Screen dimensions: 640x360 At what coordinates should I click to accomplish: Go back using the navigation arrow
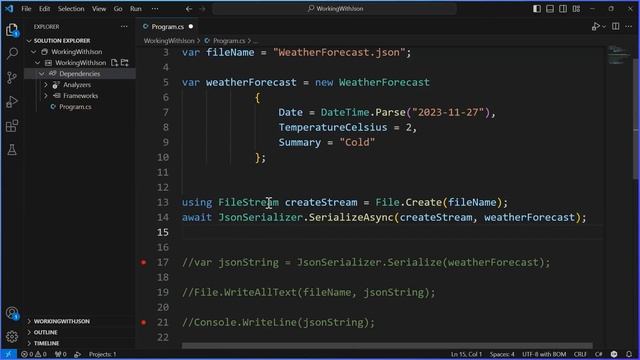tap(189, 9)
